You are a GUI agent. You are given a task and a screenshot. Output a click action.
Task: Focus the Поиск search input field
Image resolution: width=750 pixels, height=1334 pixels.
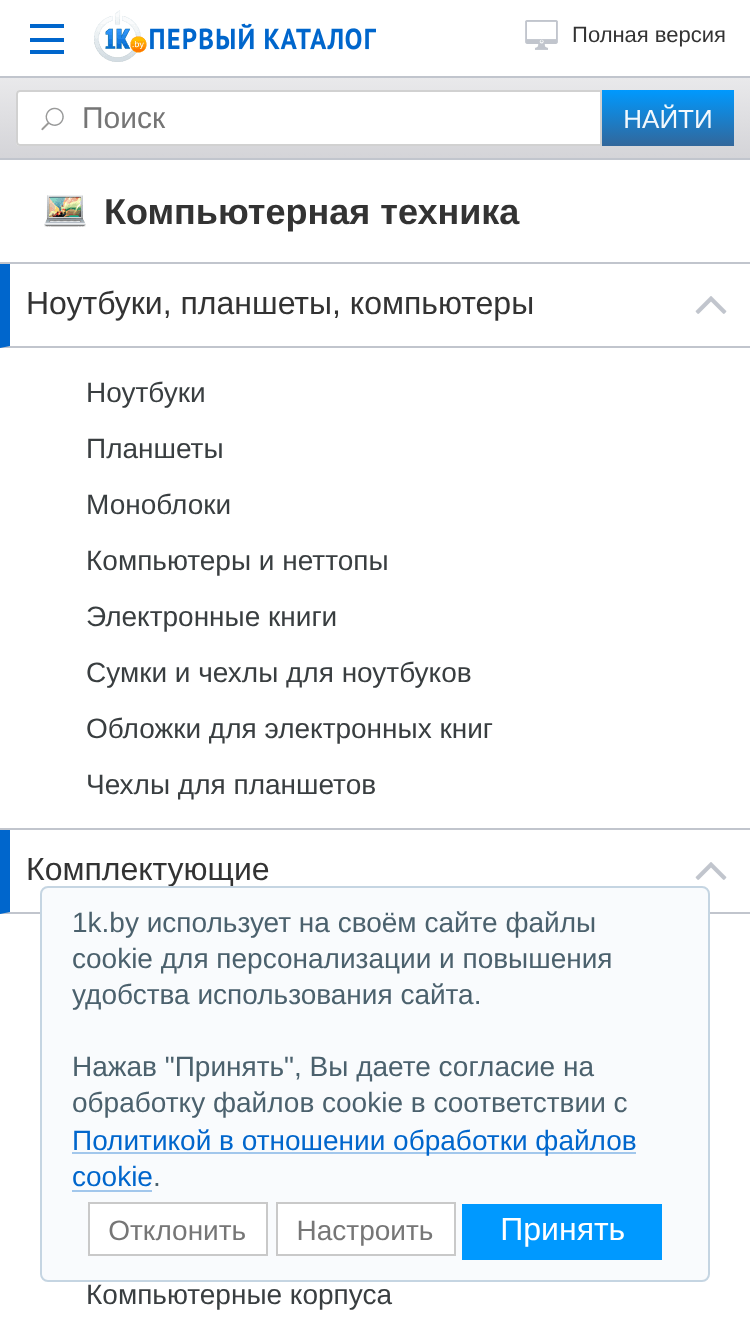point(309,119)
